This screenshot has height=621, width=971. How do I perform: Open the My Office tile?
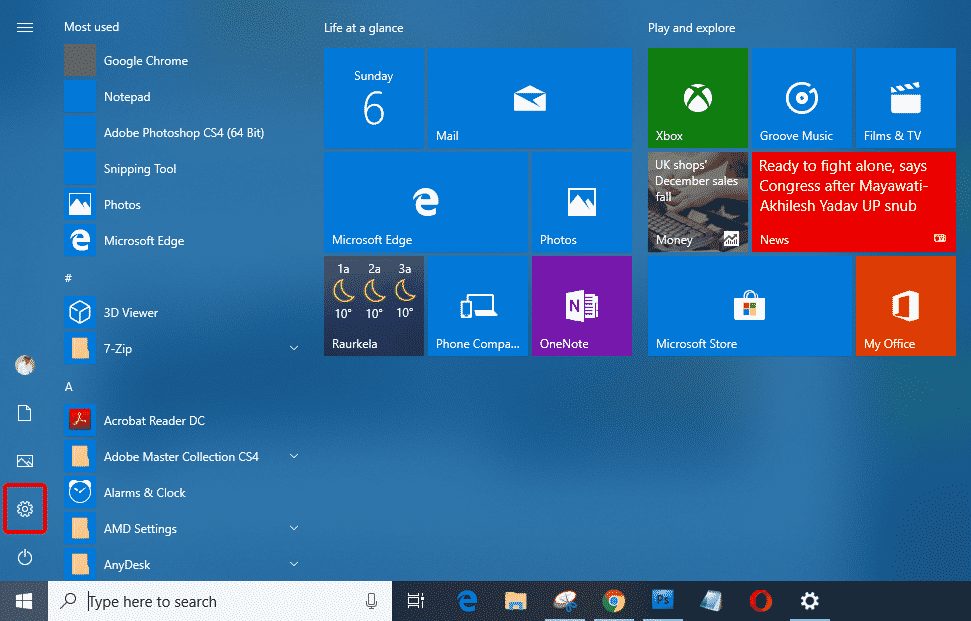[x=906, y=306]
